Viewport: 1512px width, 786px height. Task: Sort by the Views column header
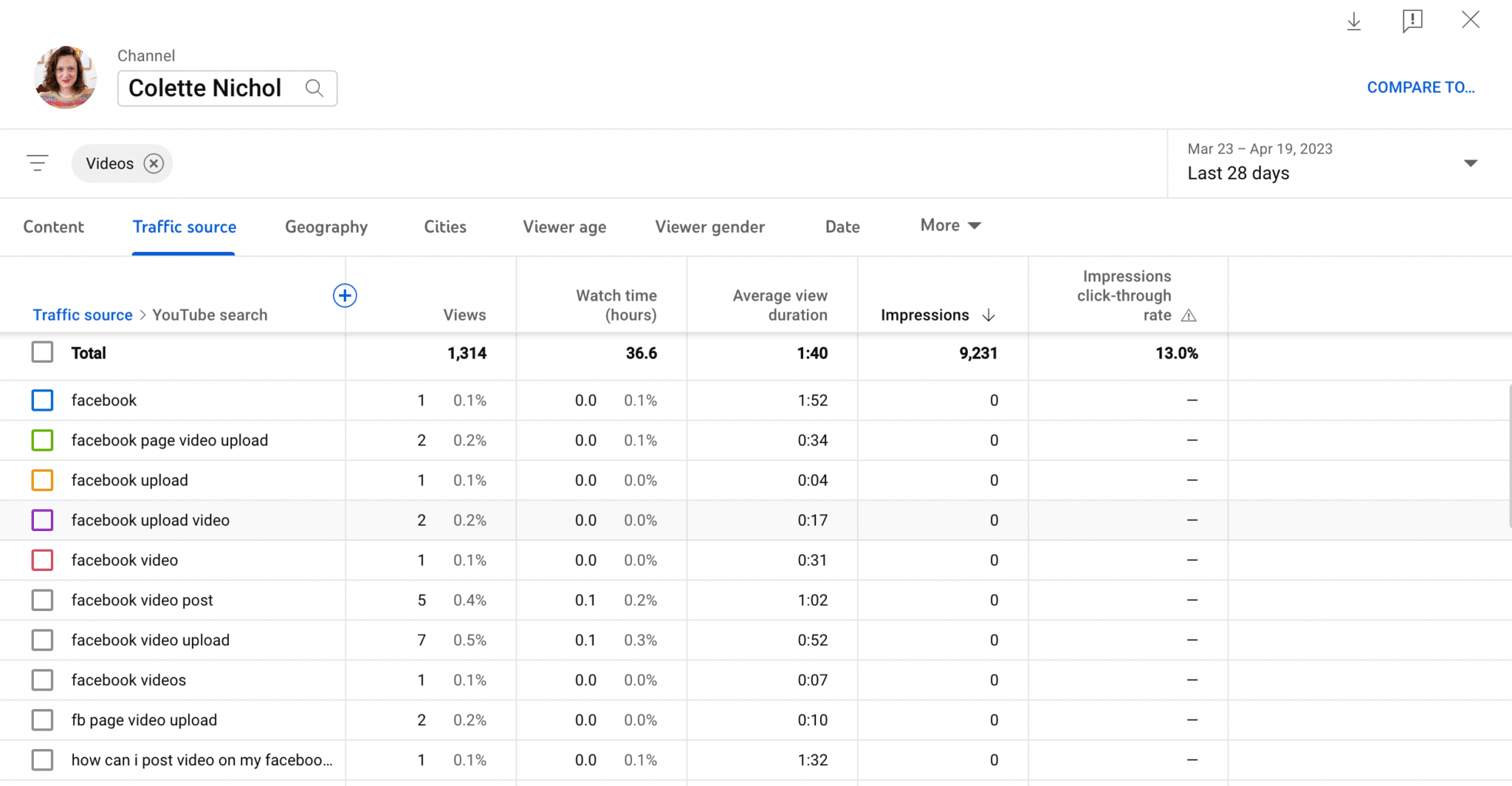pyautogui.click(x=464, y=315)
